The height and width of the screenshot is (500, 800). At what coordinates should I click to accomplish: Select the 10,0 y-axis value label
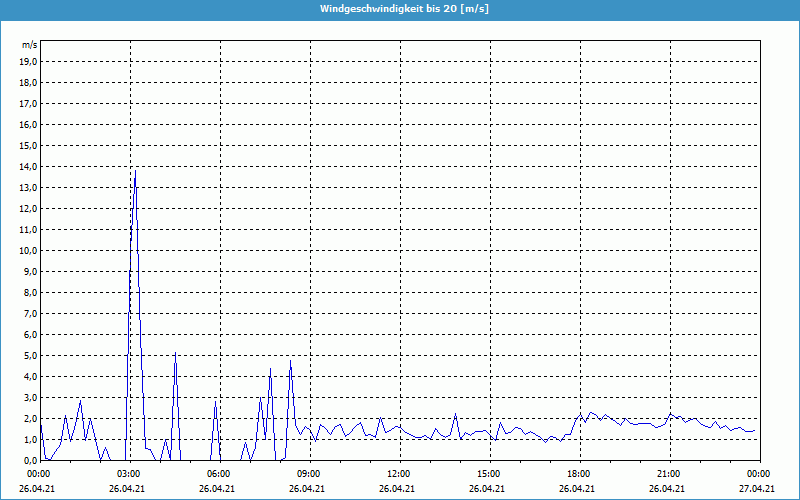tap(28, 250)
